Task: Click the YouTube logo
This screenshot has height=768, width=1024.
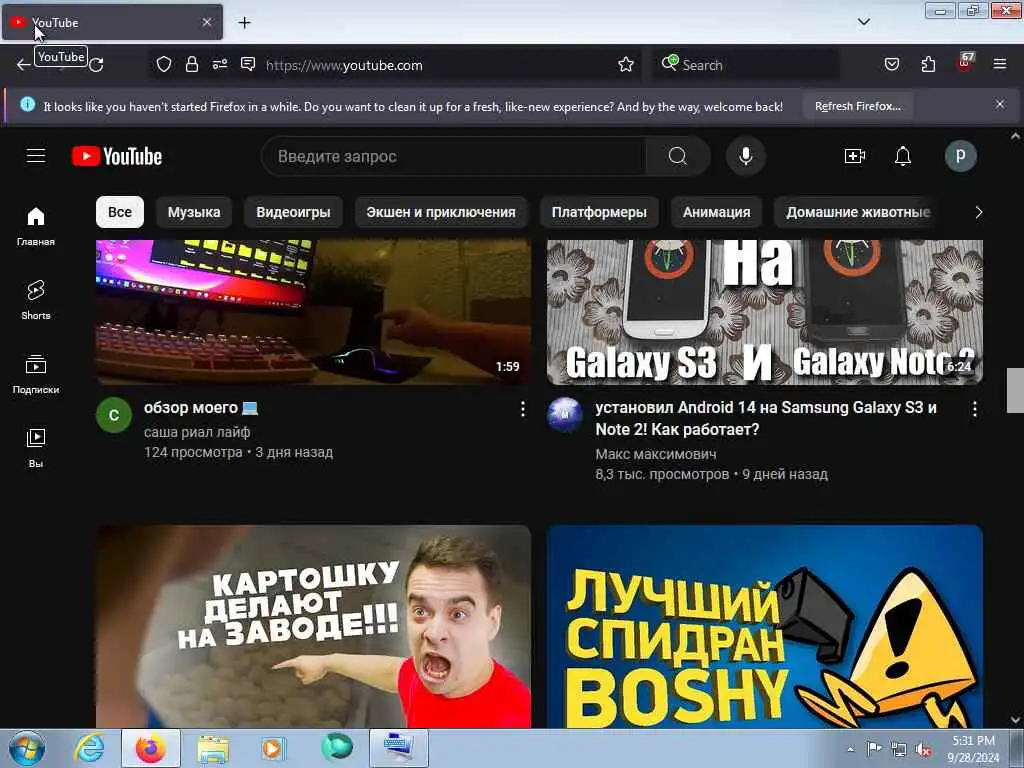Action: [x=117, y=156]
